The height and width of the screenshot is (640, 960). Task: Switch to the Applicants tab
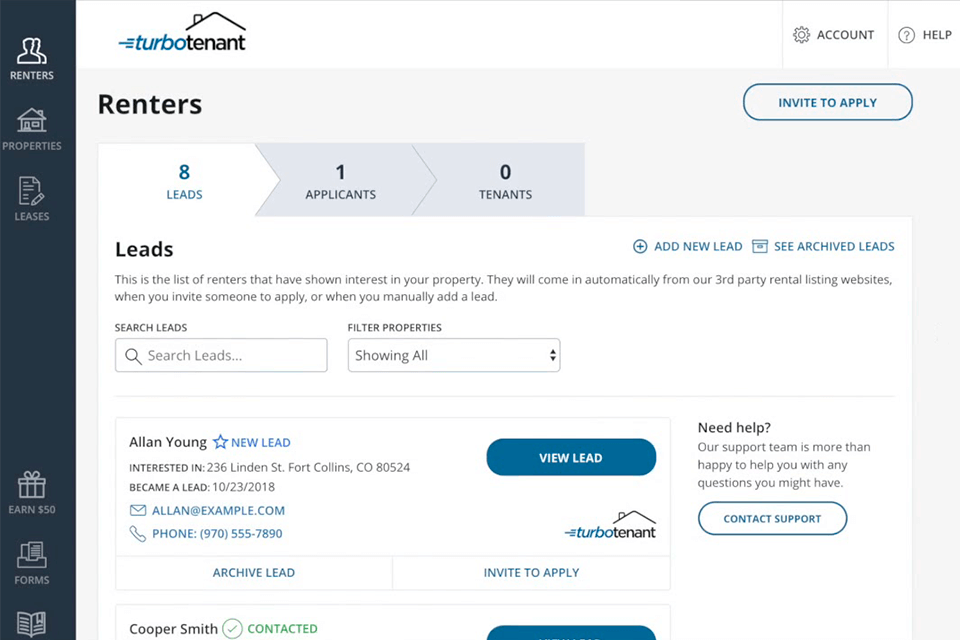[x=341, y=181]
